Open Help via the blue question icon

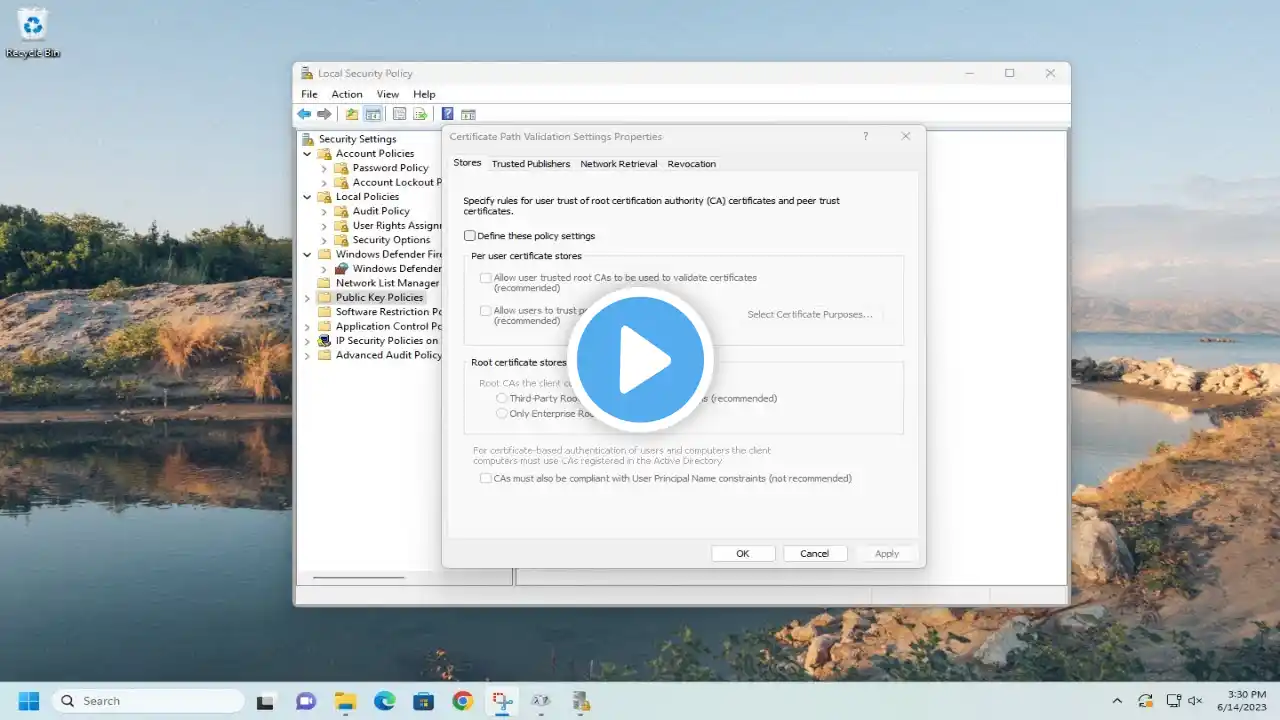click(x=447, y=114)
